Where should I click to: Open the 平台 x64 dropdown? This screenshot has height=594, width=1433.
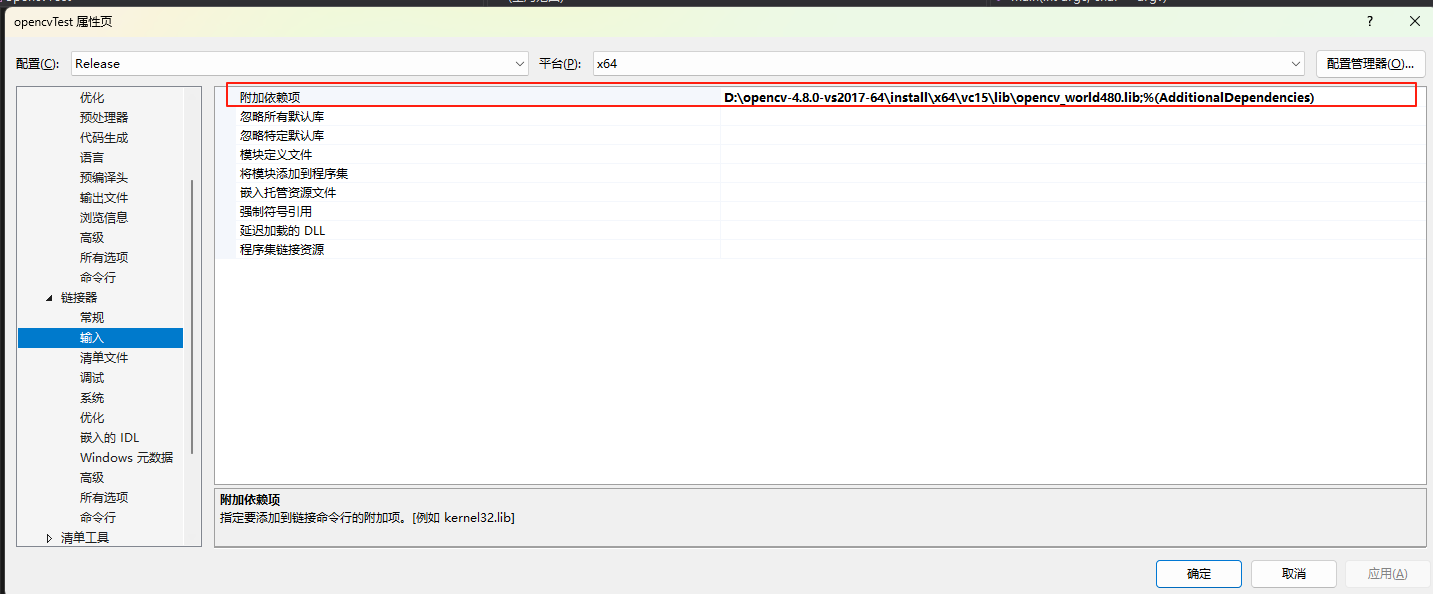(1296, 63)
